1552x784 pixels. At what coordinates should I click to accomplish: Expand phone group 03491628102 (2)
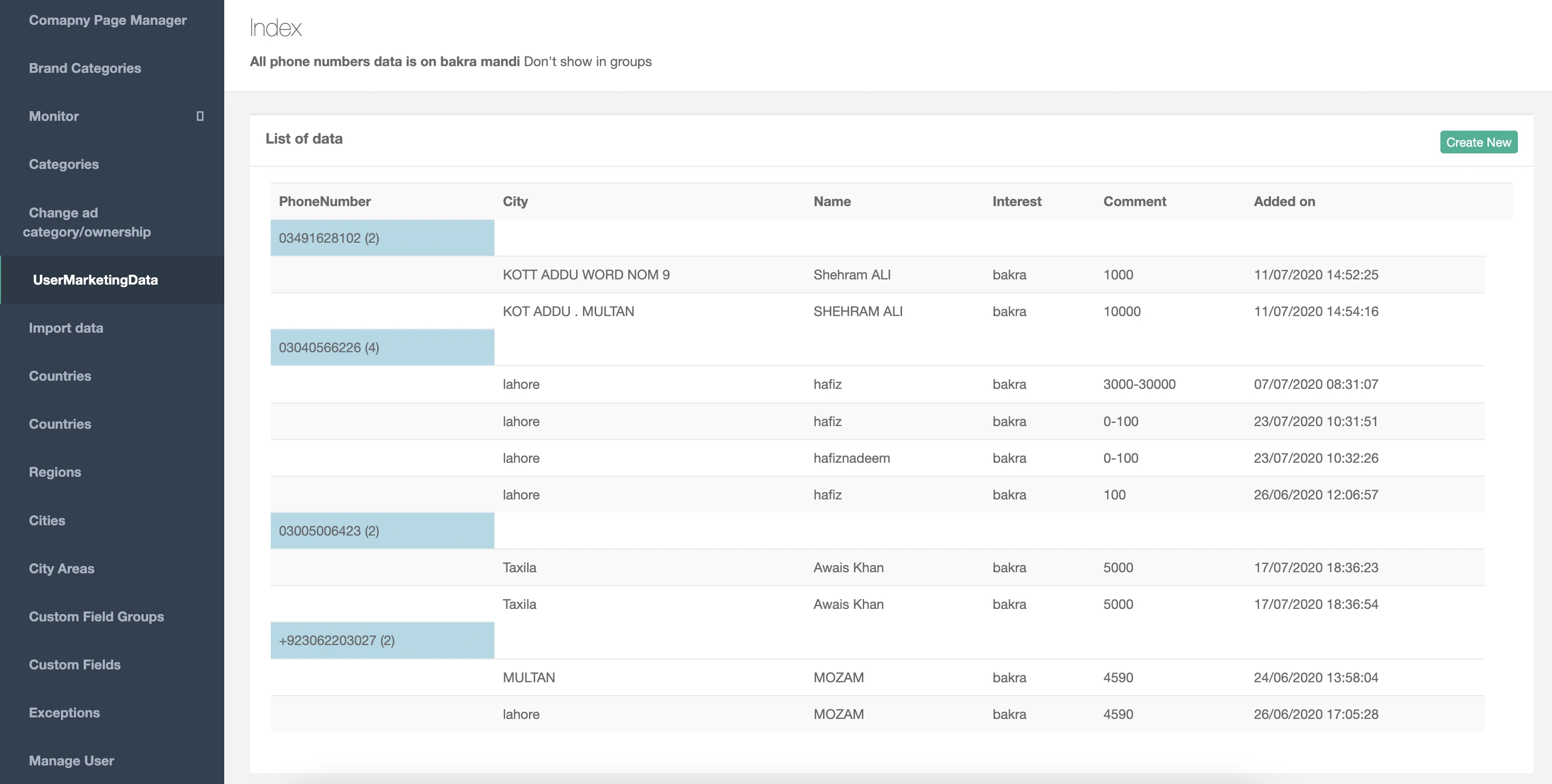pos(329,238)
